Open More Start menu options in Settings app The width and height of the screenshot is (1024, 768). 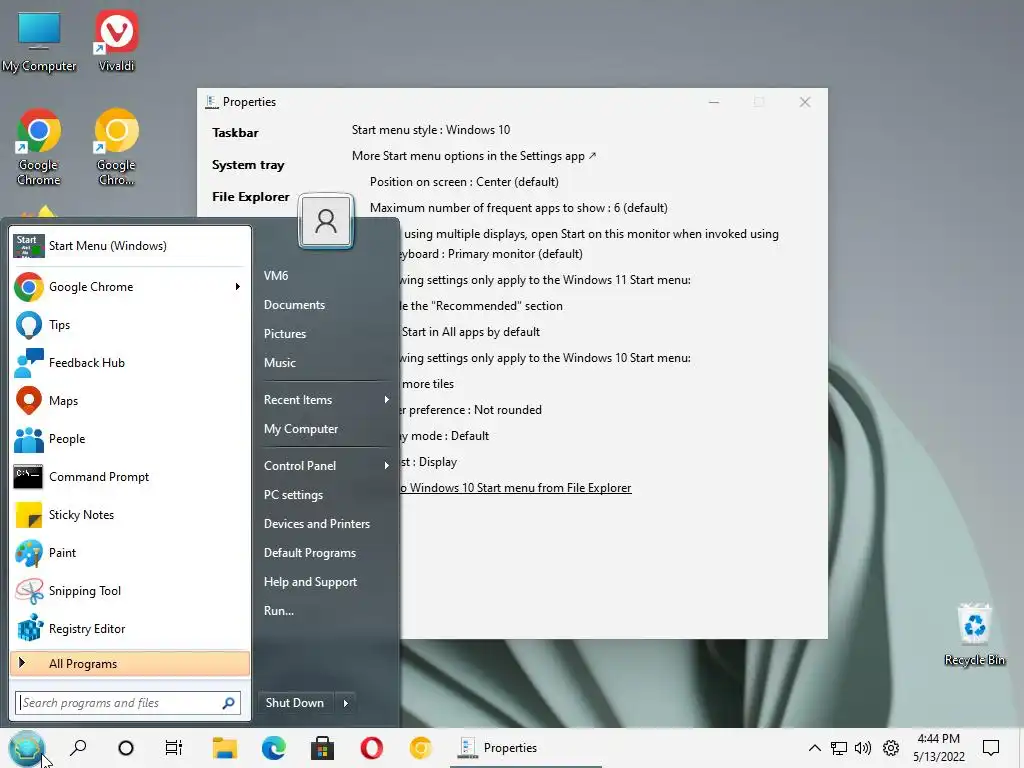click(474, 156)
